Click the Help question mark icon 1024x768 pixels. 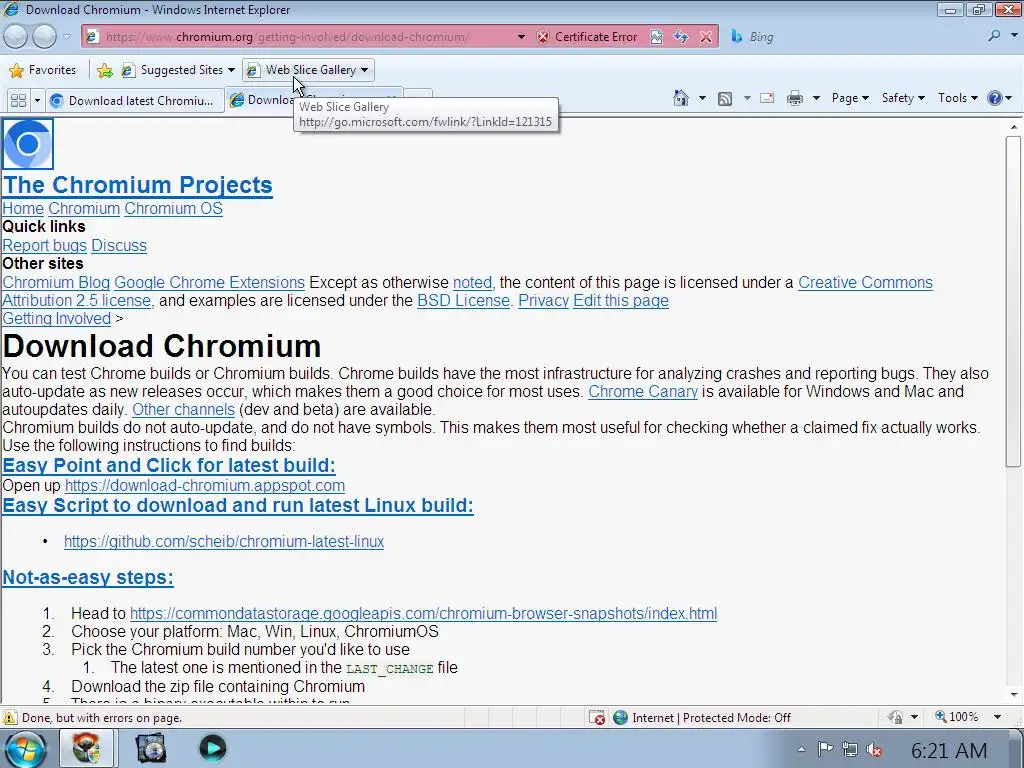(x=995, y=99)
